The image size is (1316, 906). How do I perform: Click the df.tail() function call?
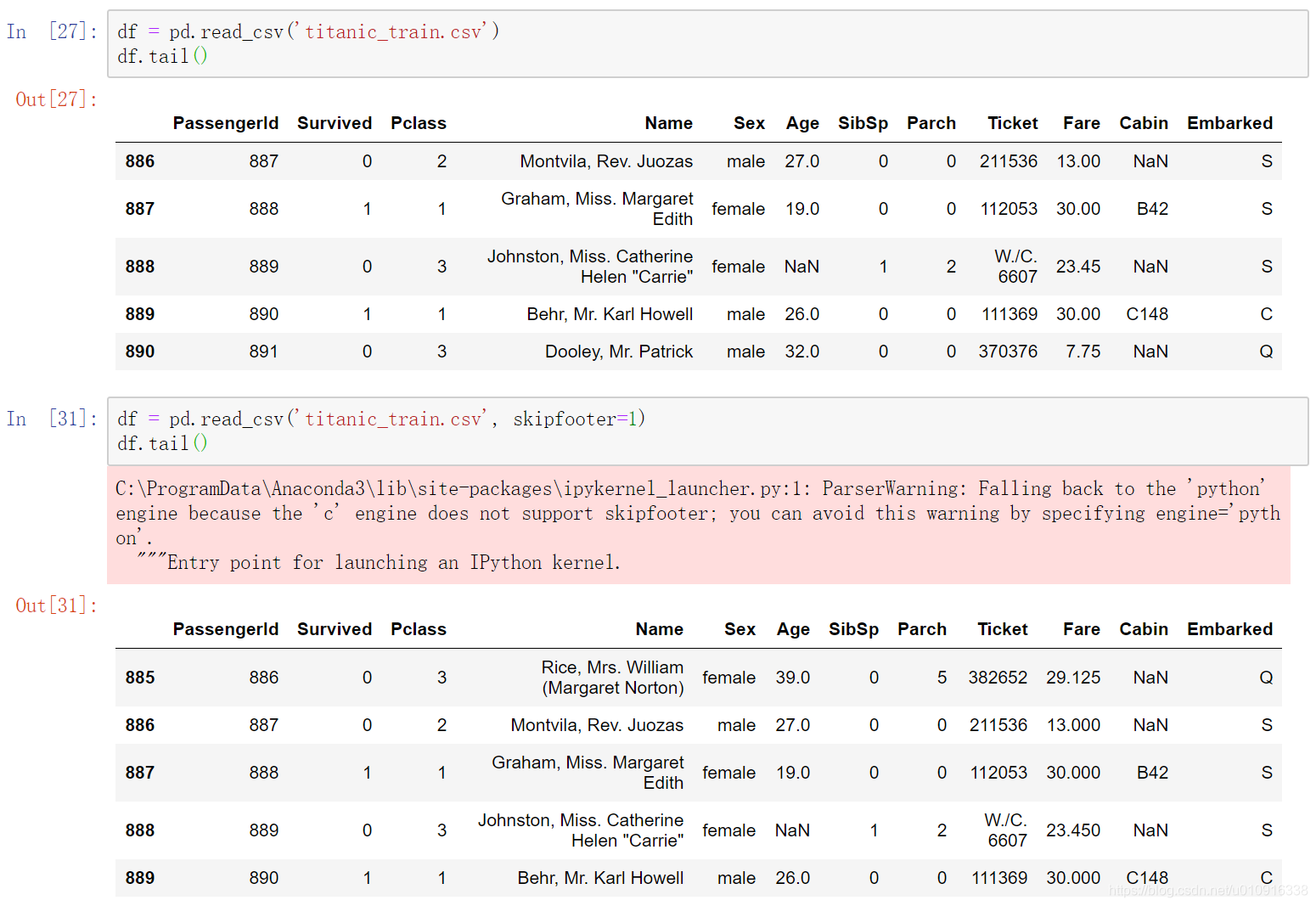click(161, 56)
